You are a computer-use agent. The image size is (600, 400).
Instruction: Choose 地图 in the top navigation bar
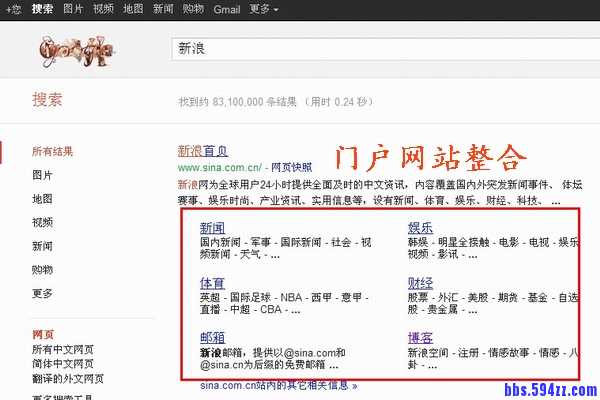(x=132, y=9)
